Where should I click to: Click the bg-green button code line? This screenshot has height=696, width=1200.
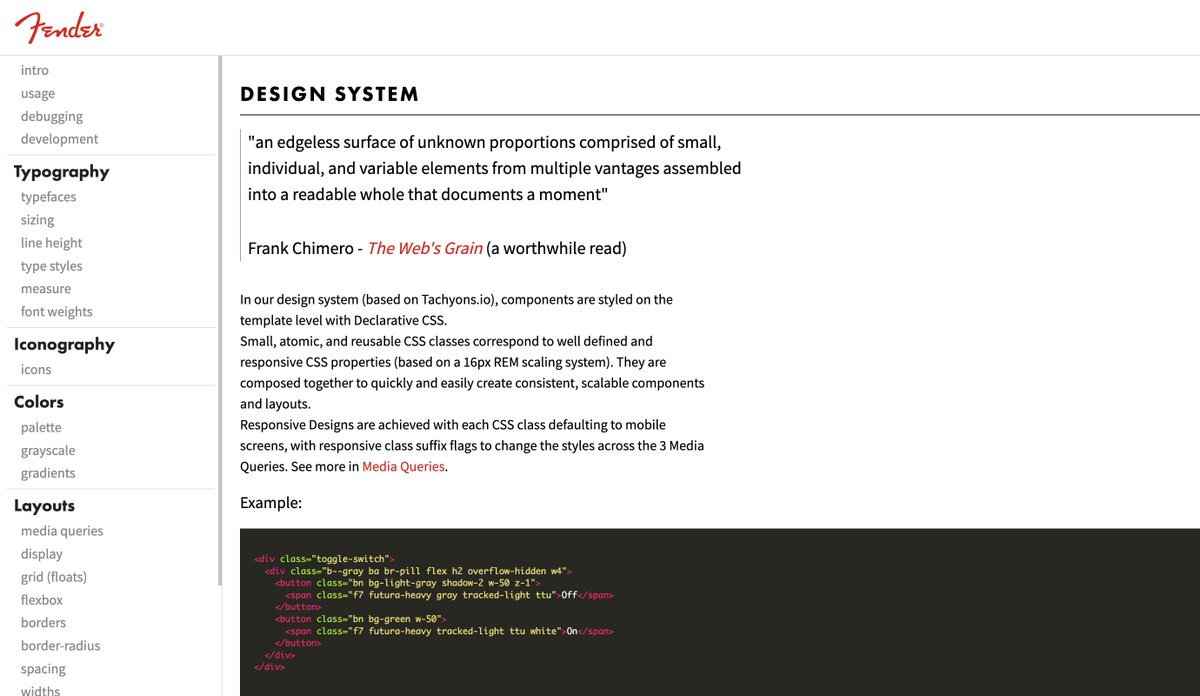(360, 619)
